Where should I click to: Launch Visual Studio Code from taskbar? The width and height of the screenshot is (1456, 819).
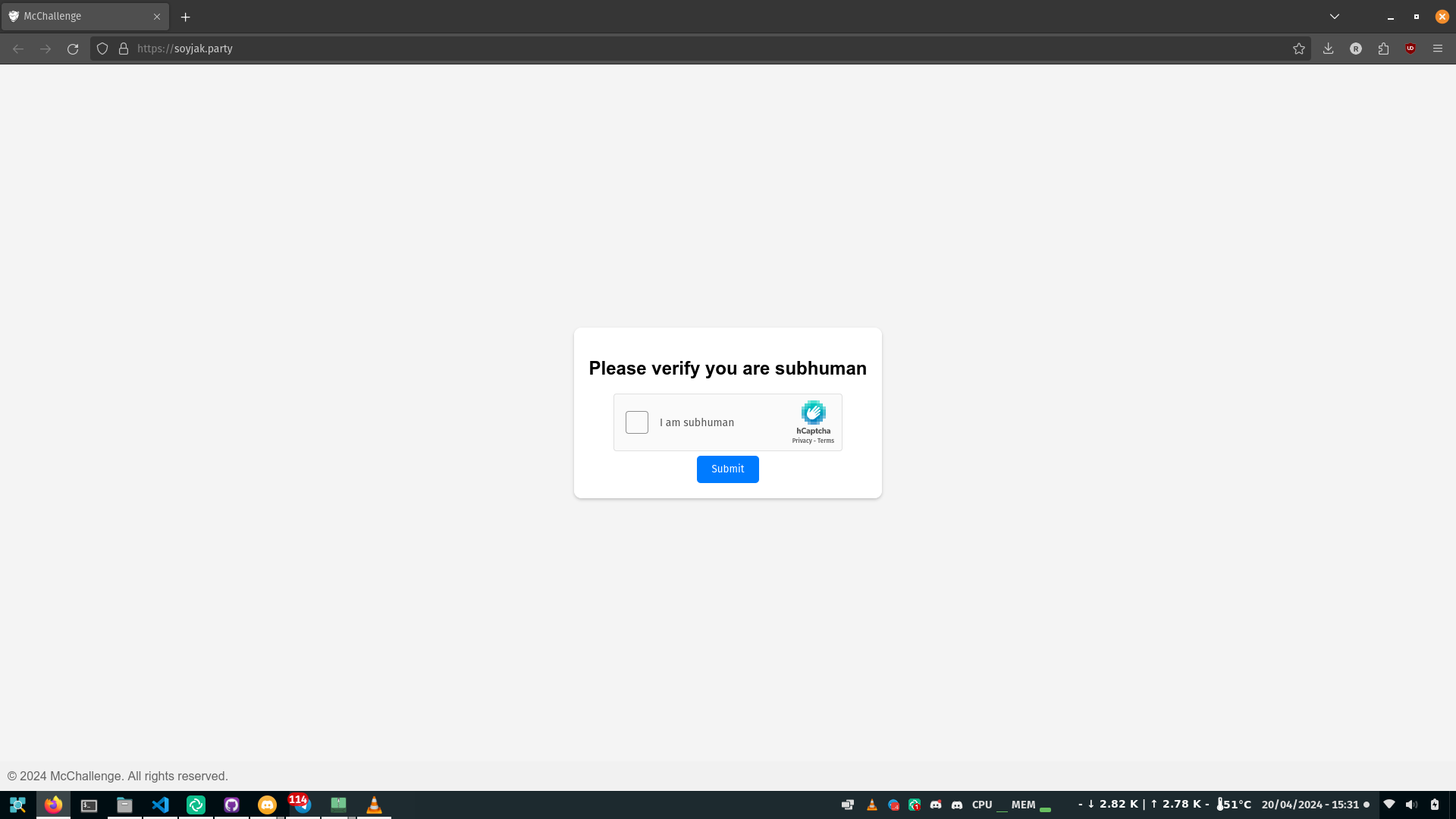(x=160, y=805)
